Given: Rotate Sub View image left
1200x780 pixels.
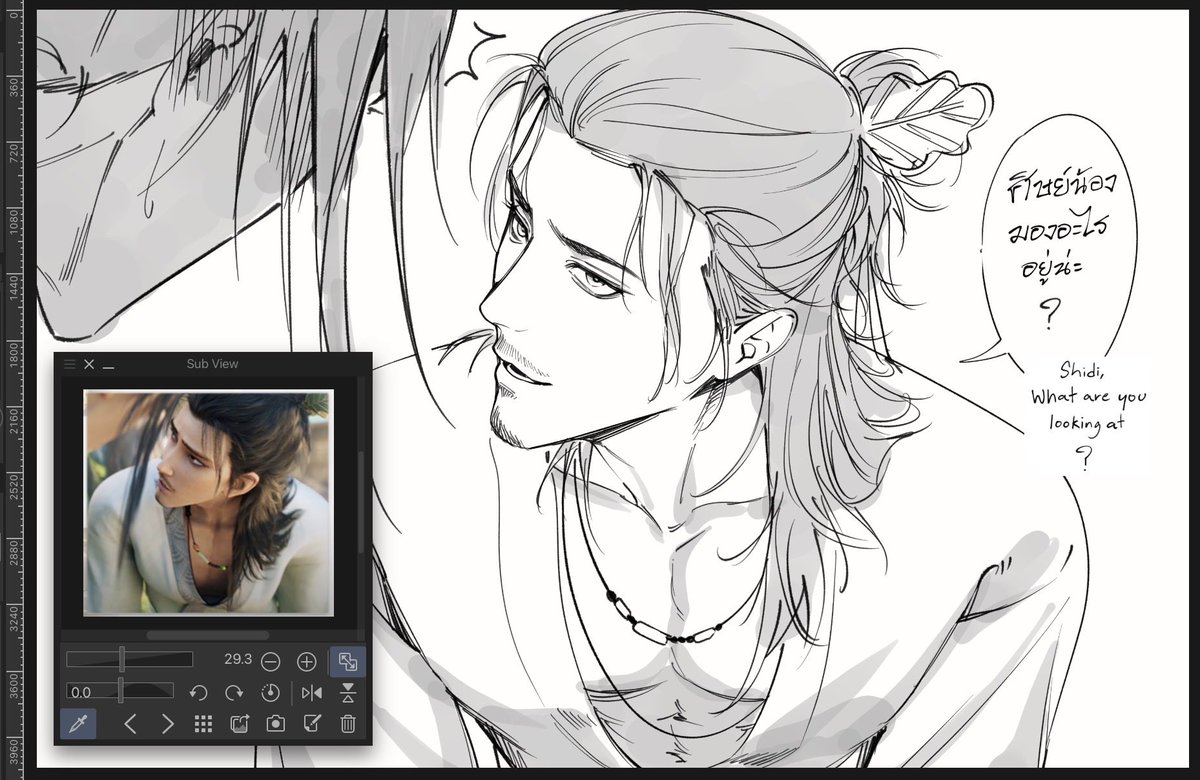Looking at the screenshot, I should click(198, 692).
